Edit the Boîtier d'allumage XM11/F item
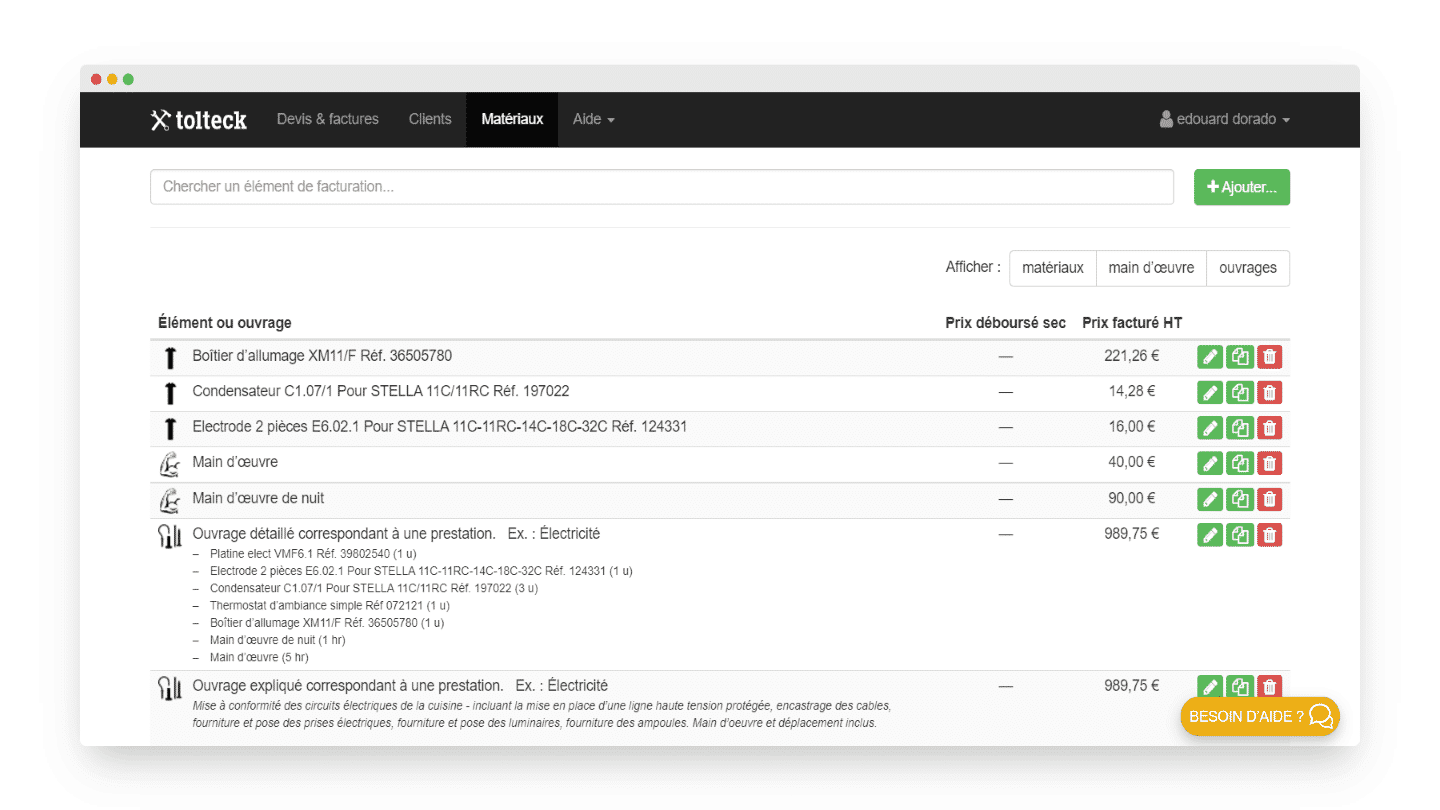The image size is (1440, 810). pyautogui.click(x=1210, y=356)
